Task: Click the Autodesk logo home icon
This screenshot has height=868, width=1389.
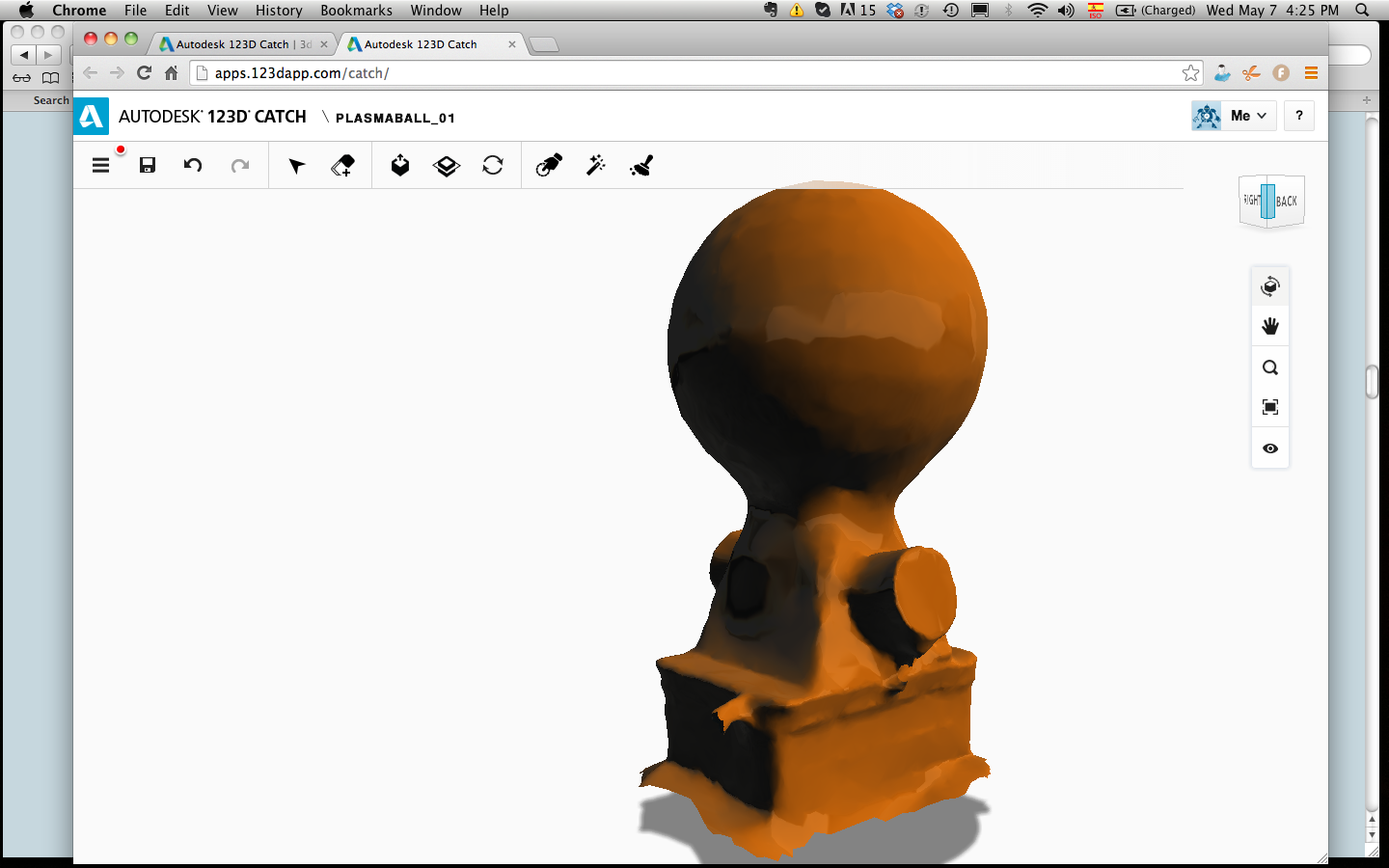Action: (91, 117)
